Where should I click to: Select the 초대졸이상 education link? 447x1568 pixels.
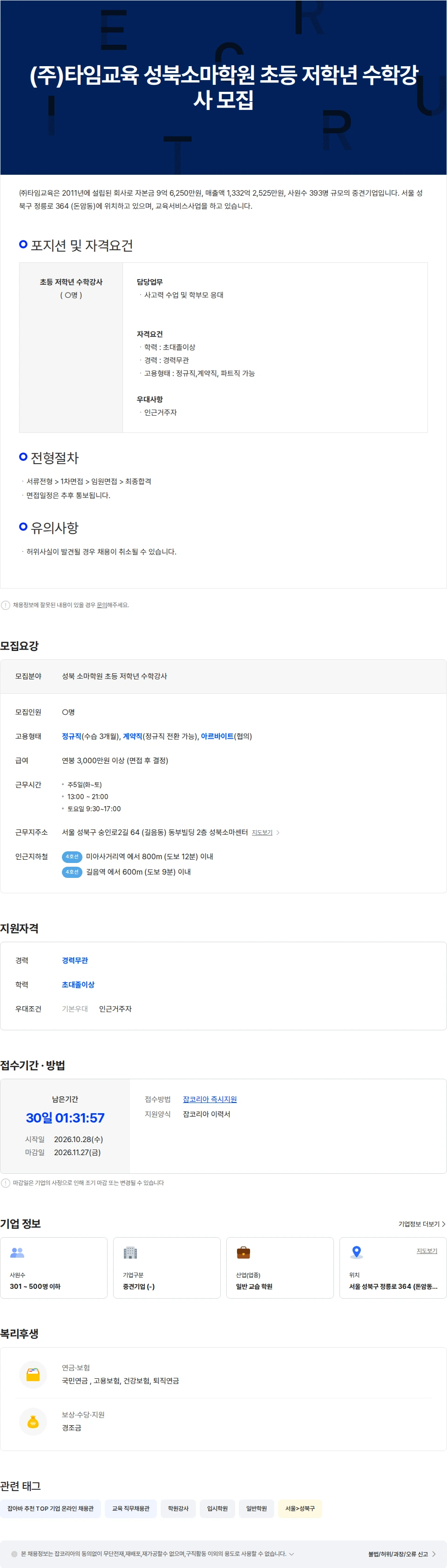tap(78, 984)
